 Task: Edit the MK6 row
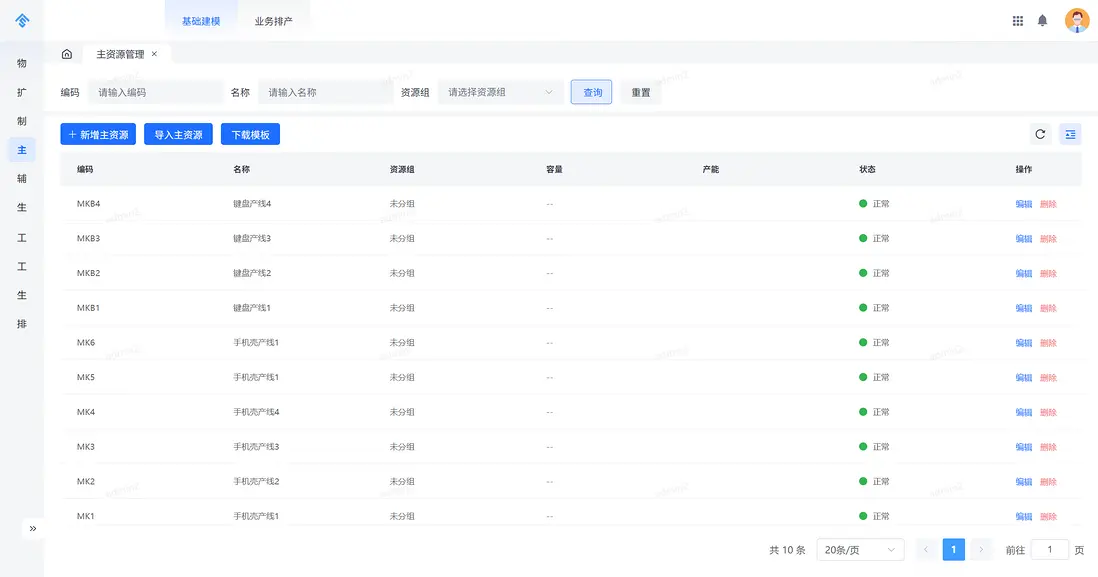(x=1024, y=342)
